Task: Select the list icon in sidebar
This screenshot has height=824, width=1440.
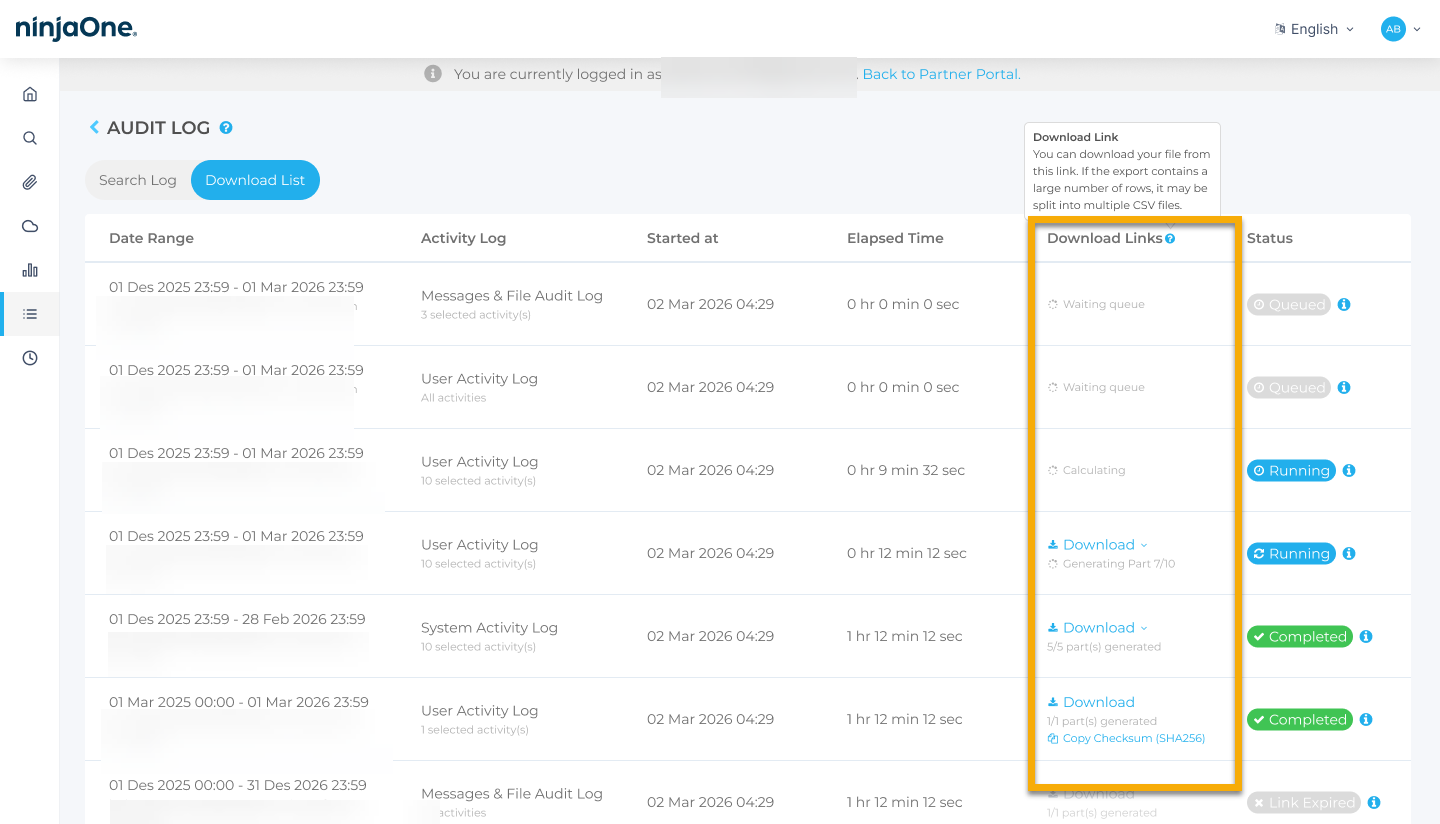Action: (x=30, y=314)
